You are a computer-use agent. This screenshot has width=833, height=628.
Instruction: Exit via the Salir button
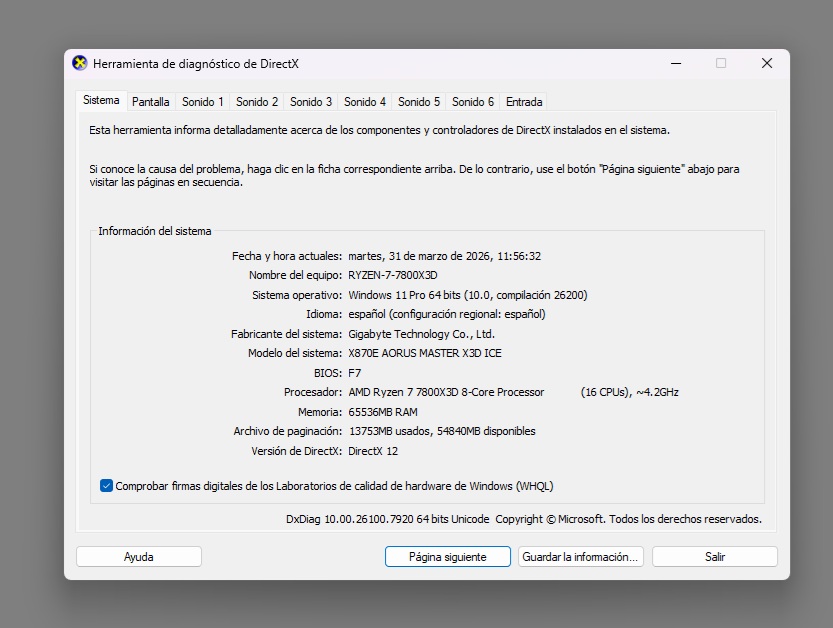coord(714,556)
